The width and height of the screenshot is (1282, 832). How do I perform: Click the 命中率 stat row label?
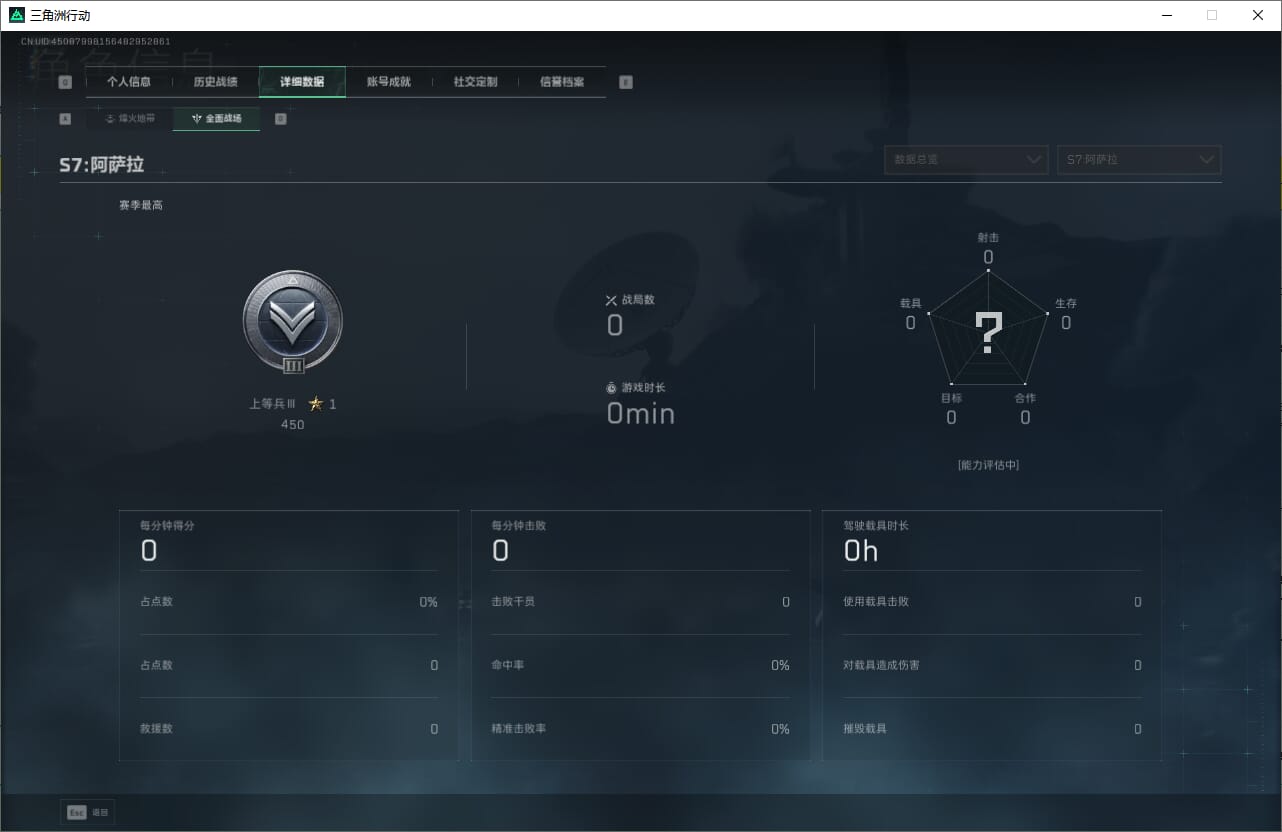click(x=508, y=665)
